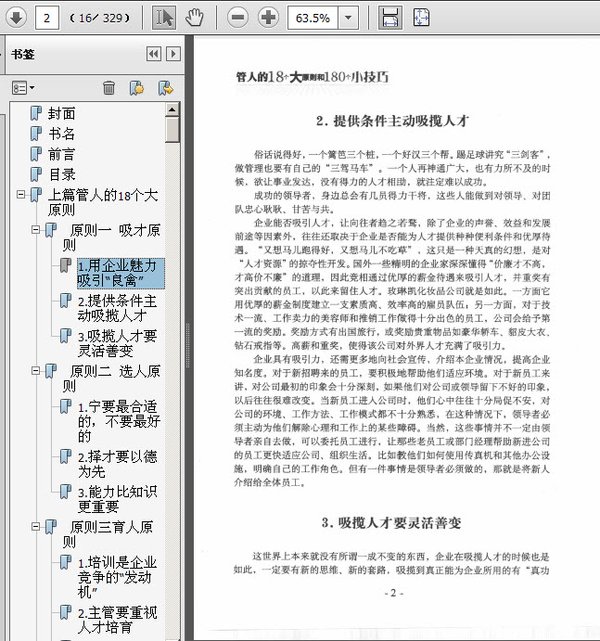The image size is (600, 641).
Task: Open the 封面 bookmark
Action: click(62, 113)
